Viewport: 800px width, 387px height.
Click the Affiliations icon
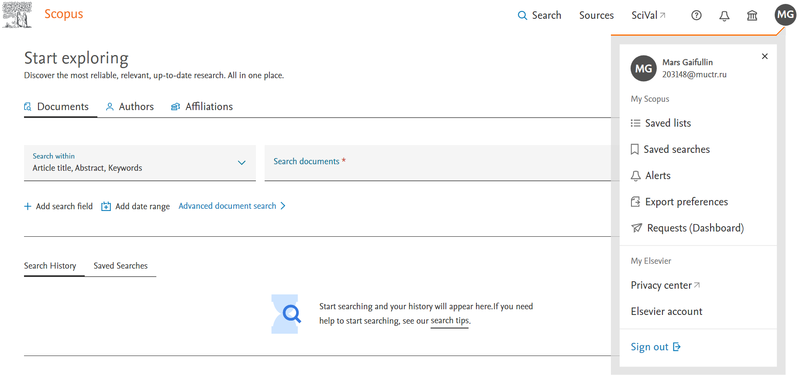pyautogui.click(x=176, y=107)
